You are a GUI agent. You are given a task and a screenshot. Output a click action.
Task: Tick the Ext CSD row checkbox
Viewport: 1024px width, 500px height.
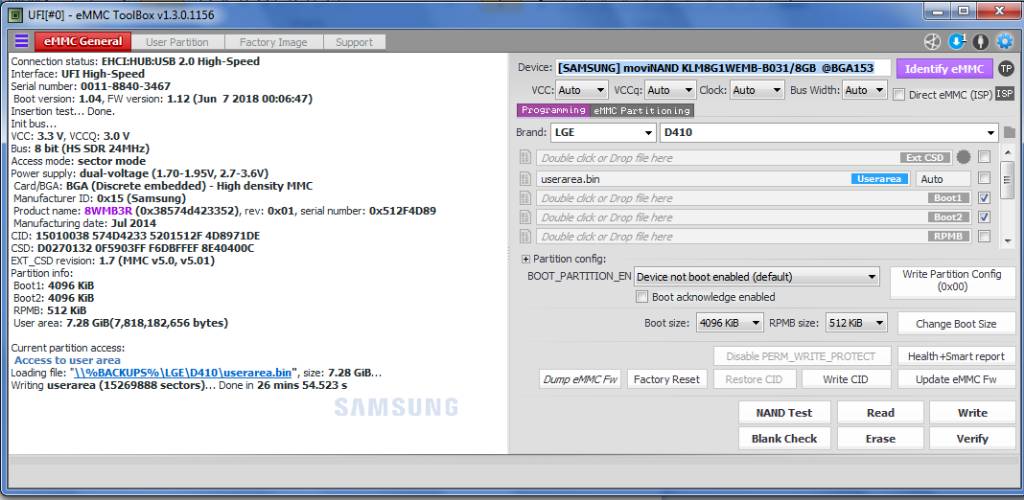pyautogui.click(x=984, y=157)
